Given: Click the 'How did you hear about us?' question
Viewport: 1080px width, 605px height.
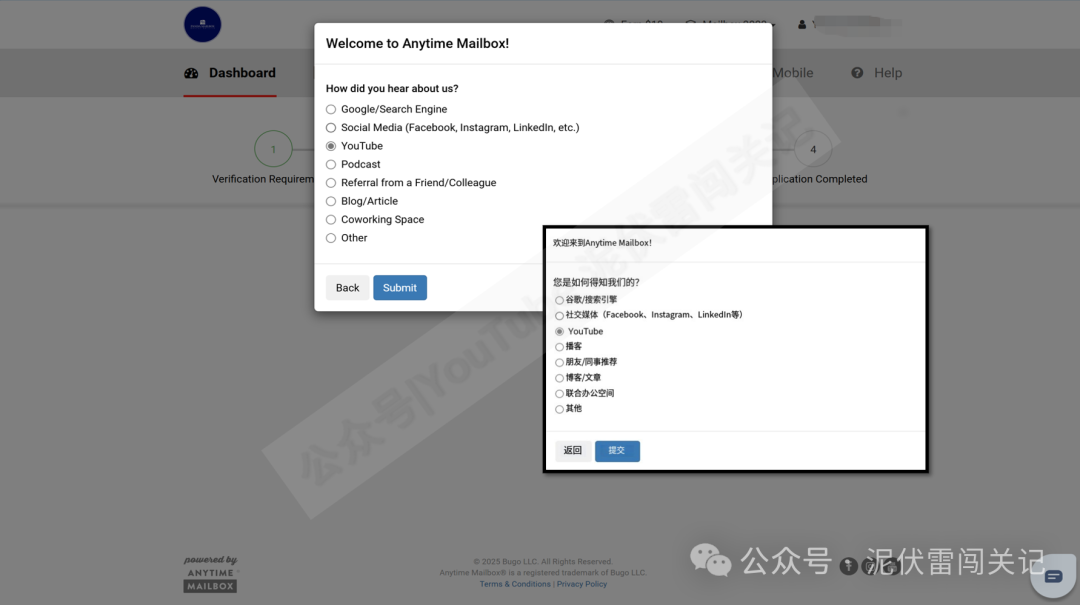Looking at the screenshot, I should (x=392, y=89).
